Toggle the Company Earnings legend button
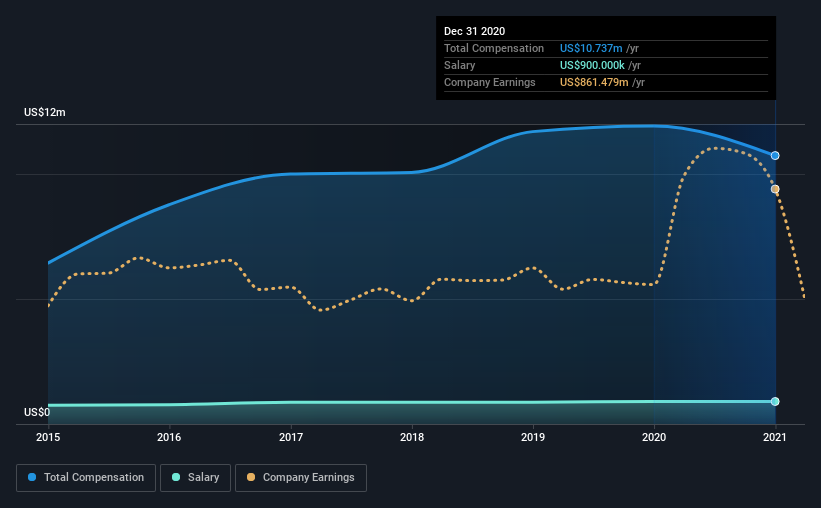Image resolution: width=821 pixels, height=508 pixels. click(x=301, y=478)
